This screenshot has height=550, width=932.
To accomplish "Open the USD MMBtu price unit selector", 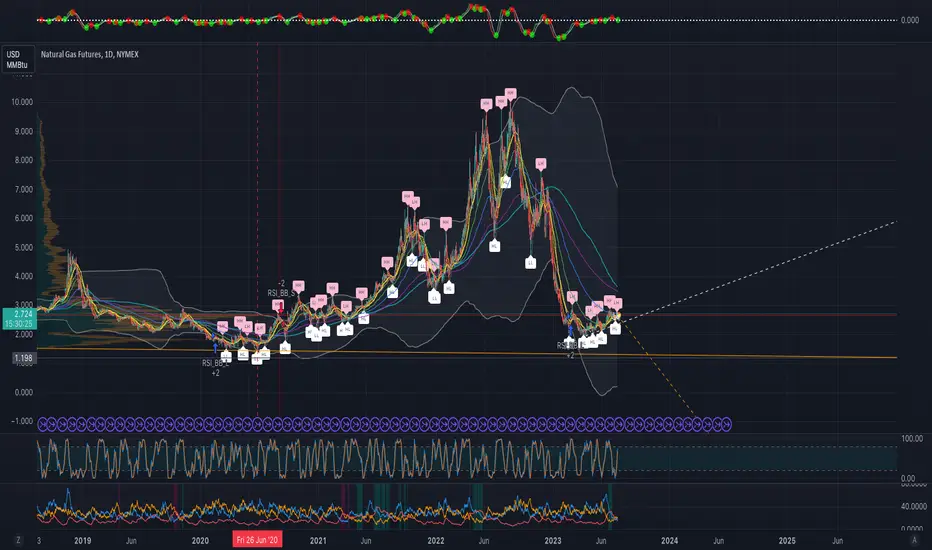I will pos(17,59).
